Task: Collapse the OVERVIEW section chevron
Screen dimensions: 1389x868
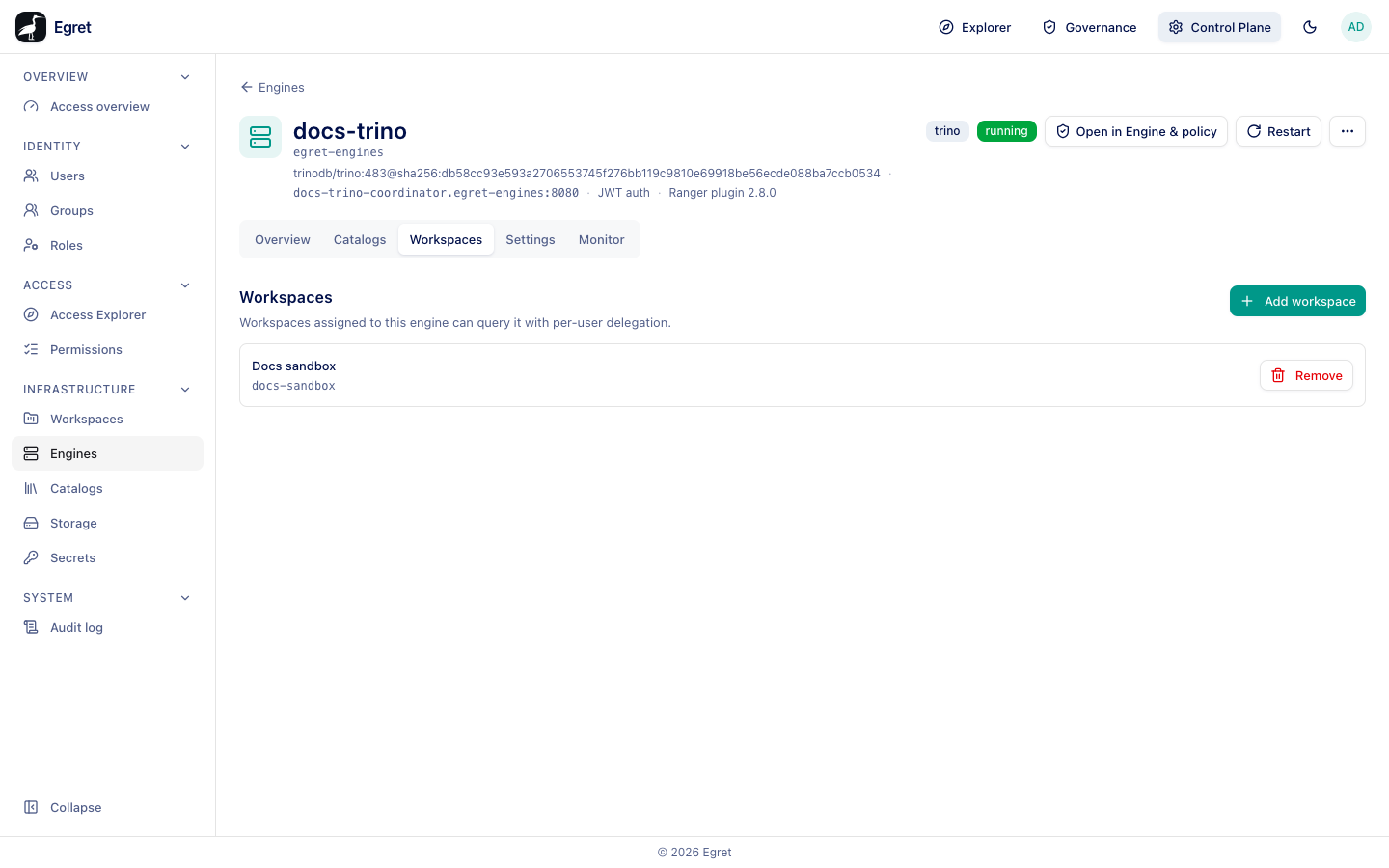Action: click(185, 77)
